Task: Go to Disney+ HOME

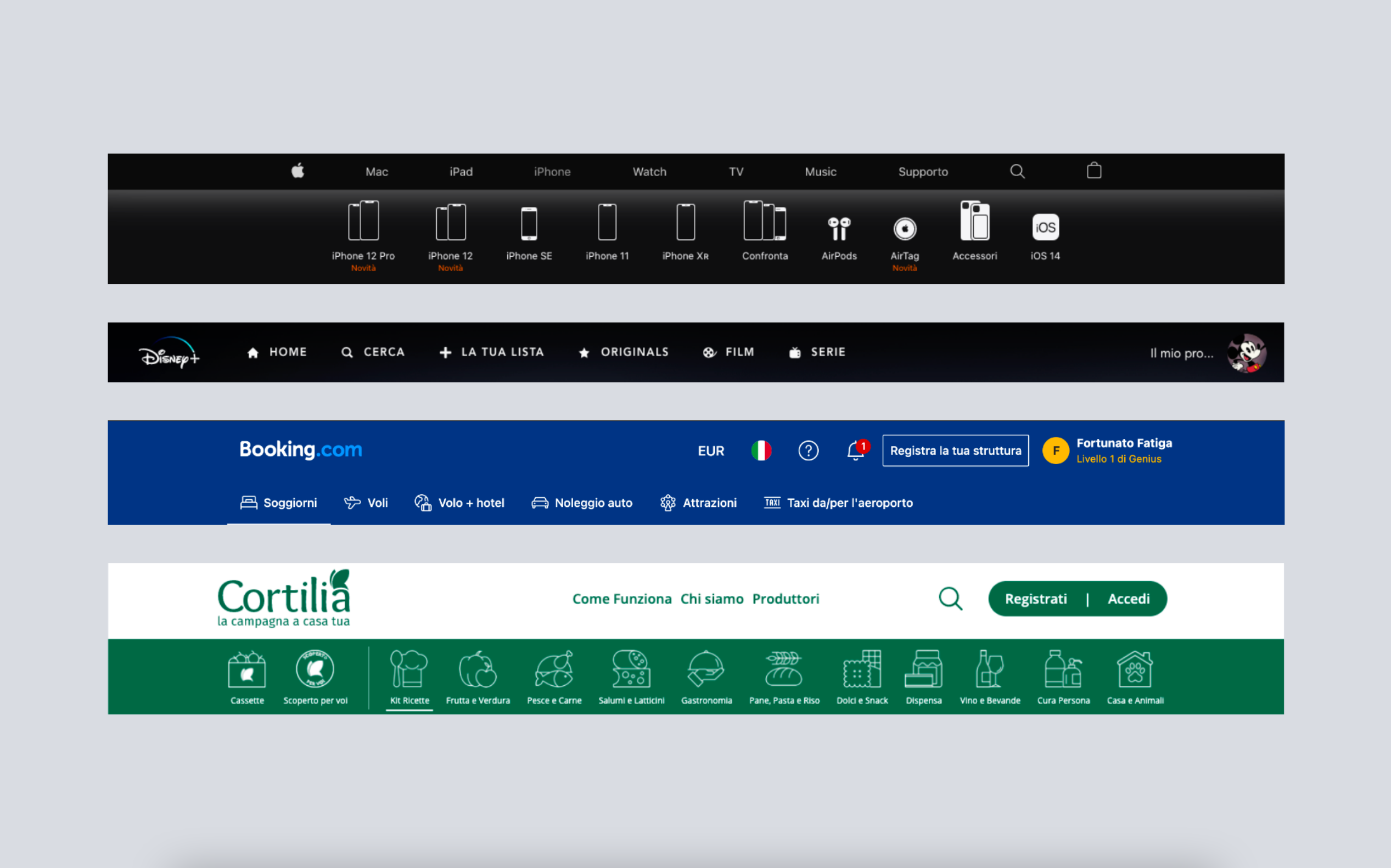Action: pyautogui.click(x=277, y=352)
